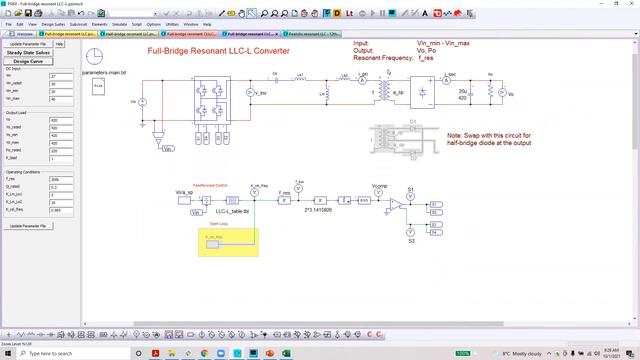Click the diode element in bottom toolbar
Screen dimensions: 640x360
coord(51,335)
